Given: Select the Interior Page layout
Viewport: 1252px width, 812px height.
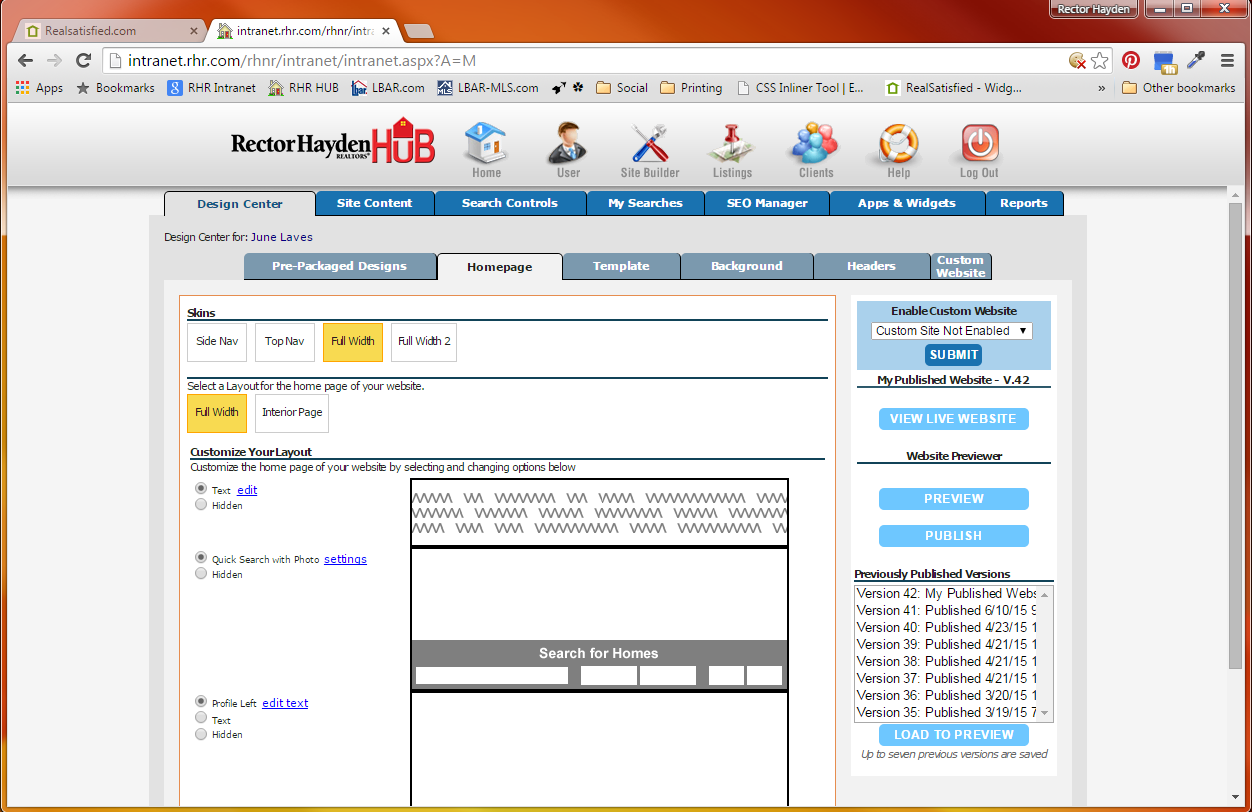Looking at the screenshot, I should coord(292,412).
